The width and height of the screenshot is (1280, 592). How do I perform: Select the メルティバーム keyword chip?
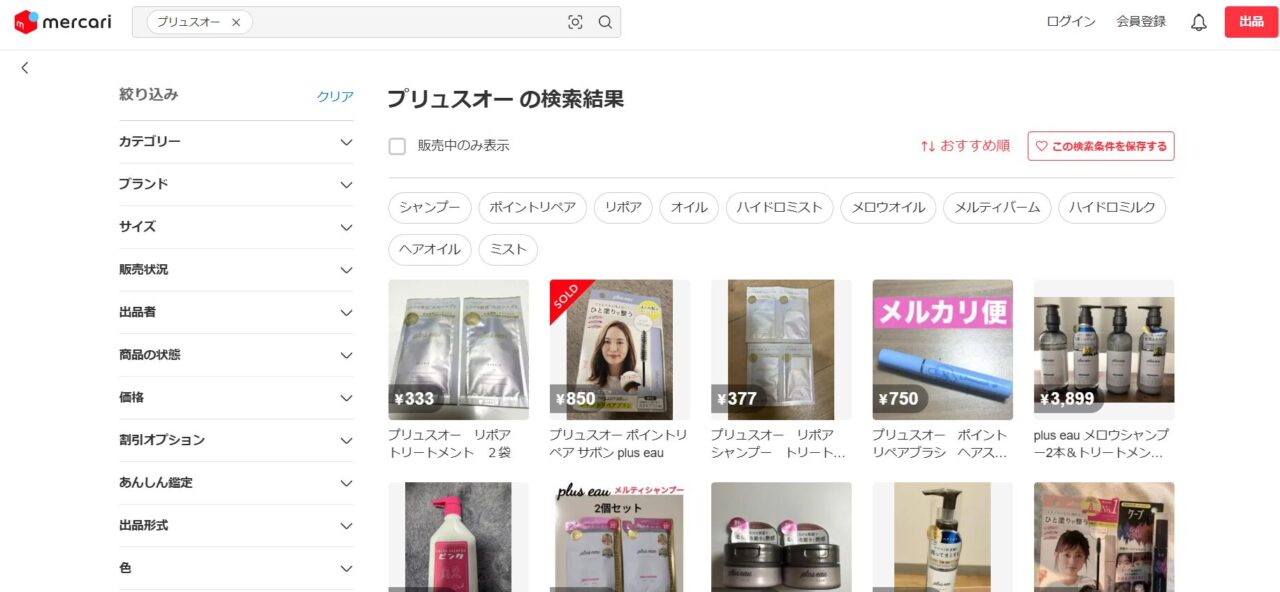(997, 208)
